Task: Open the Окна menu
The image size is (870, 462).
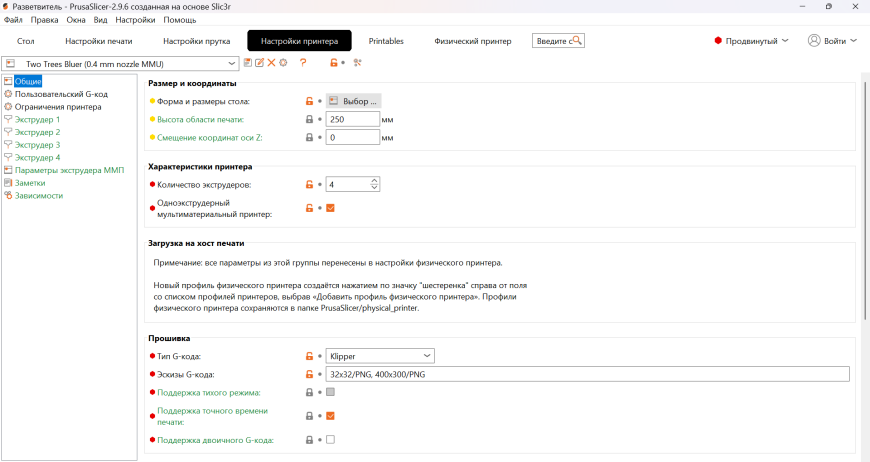Action: [x=76, y=20]
